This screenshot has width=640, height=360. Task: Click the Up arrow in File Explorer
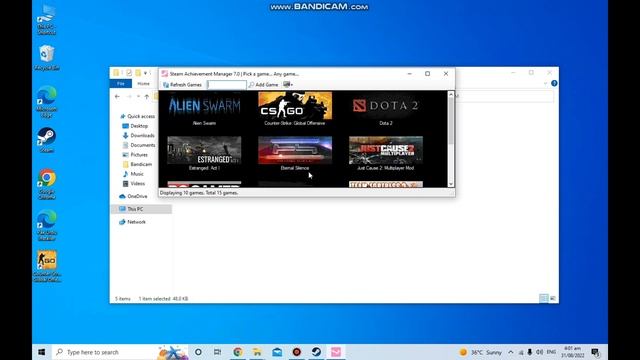coord(147,97)
